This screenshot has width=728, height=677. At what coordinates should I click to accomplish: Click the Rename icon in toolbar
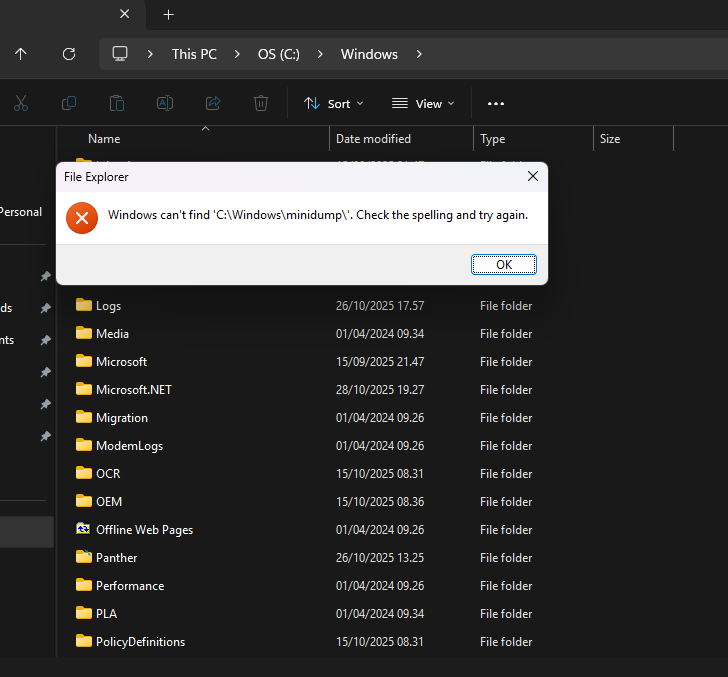pyautogui.click(x=165, y=103)
